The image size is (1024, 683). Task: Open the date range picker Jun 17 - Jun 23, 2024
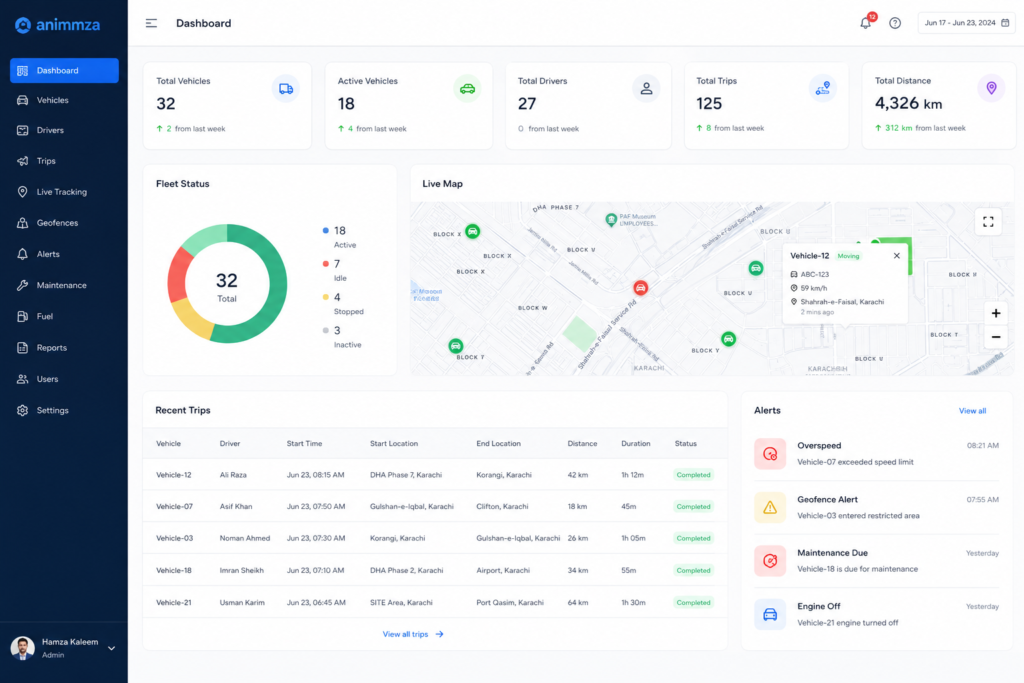(x=966, y=23)
